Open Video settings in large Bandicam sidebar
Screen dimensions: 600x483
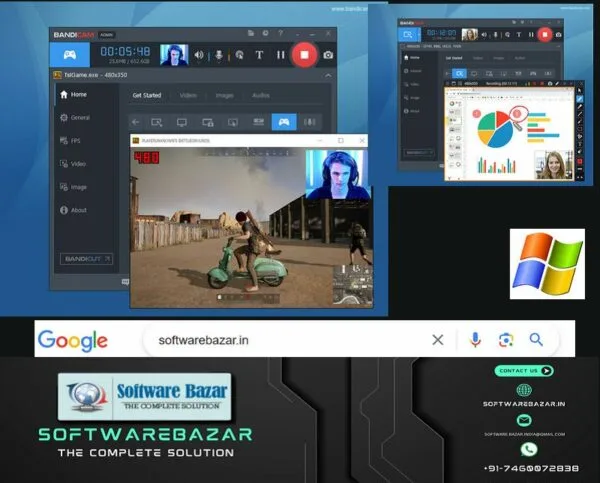[73, 164]
